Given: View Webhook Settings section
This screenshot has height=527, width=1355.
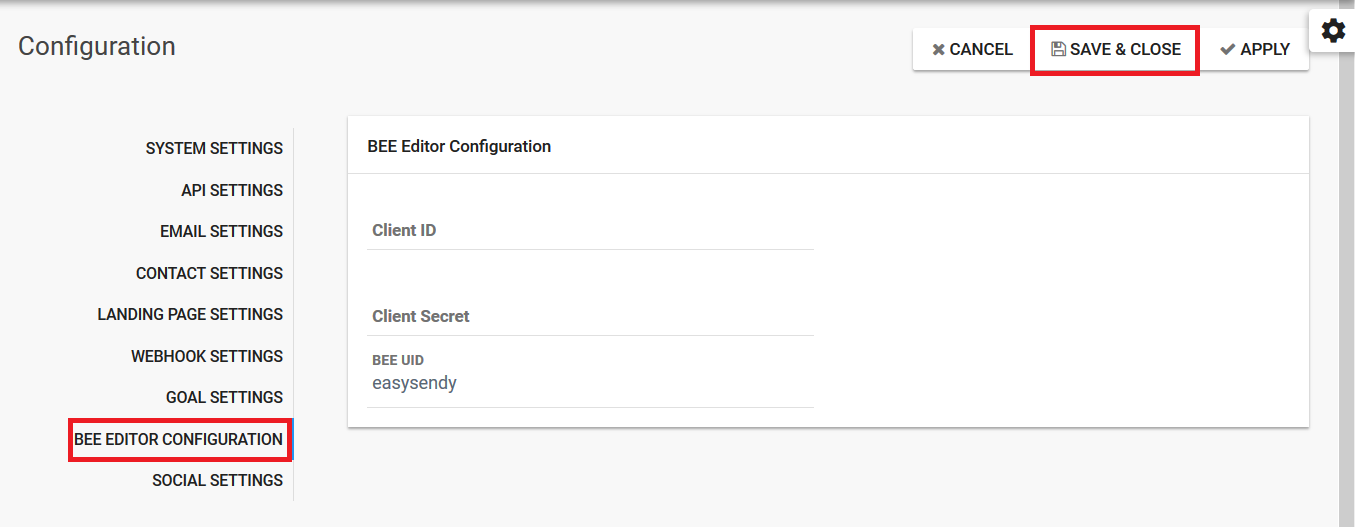Looking at the screenshot, I should point(207,356).
